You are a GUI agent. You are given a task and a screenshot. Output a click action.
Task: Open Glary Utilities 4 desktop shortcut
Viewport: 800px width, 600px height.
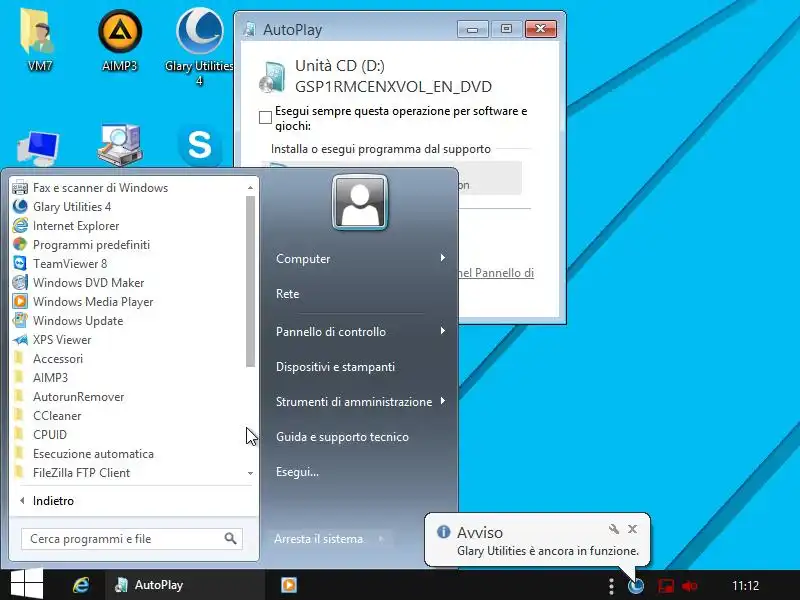coord(199,46)
